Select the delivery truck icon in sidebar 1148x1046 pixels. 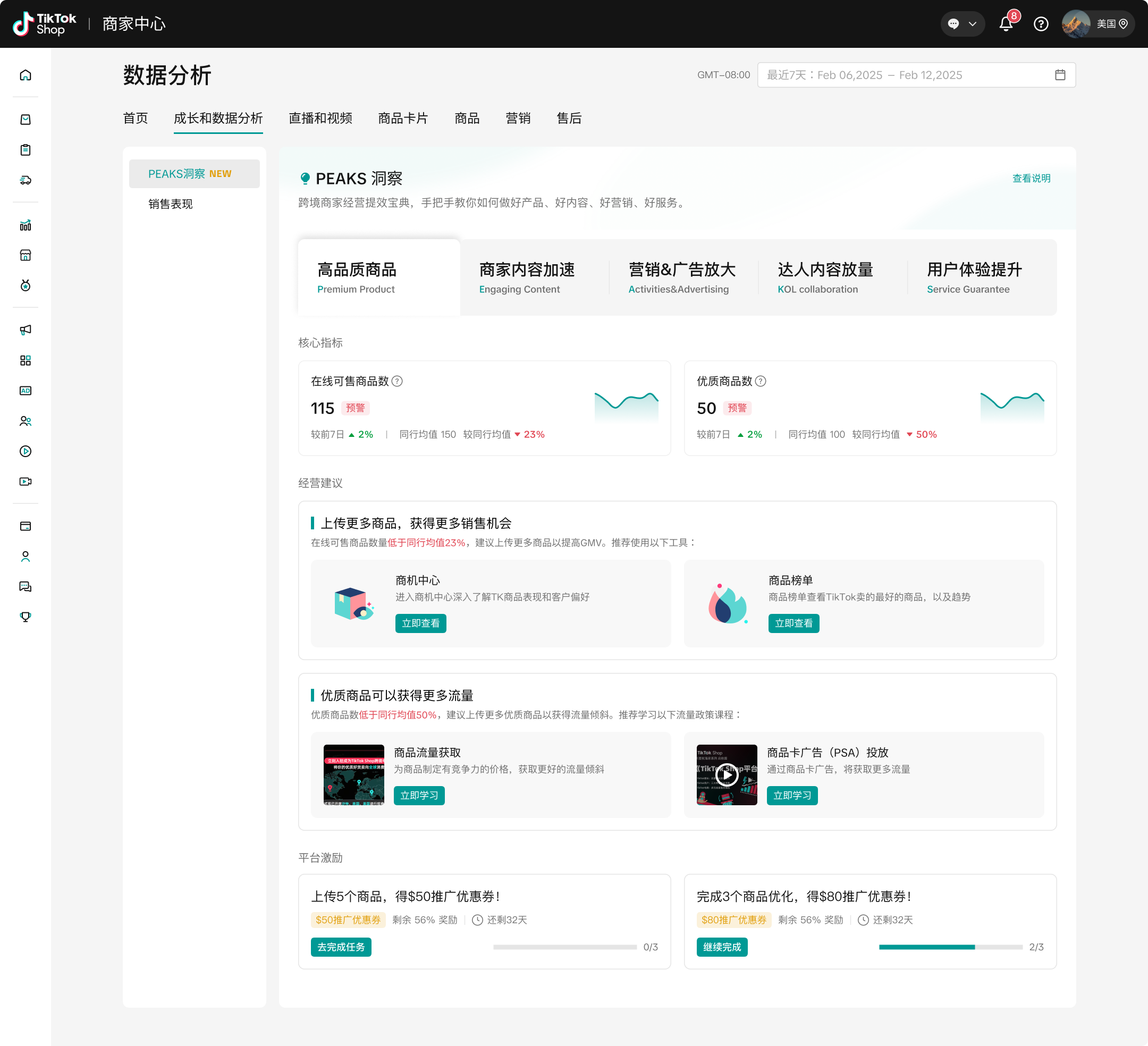click(x=25, y=181)
